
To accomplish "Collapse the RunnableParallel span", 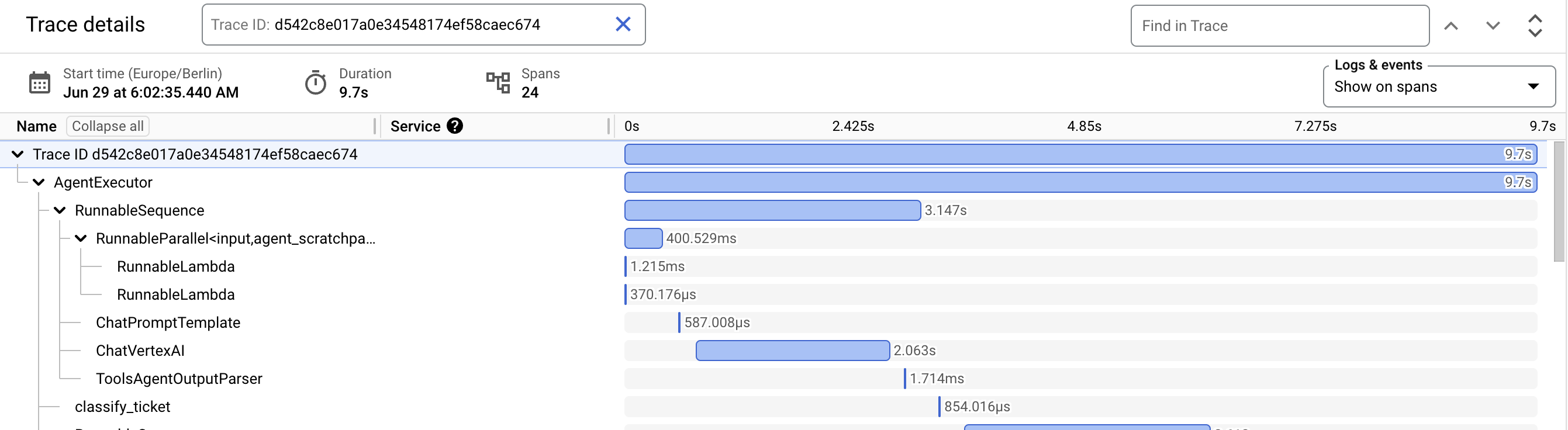I will coord(81,238).
